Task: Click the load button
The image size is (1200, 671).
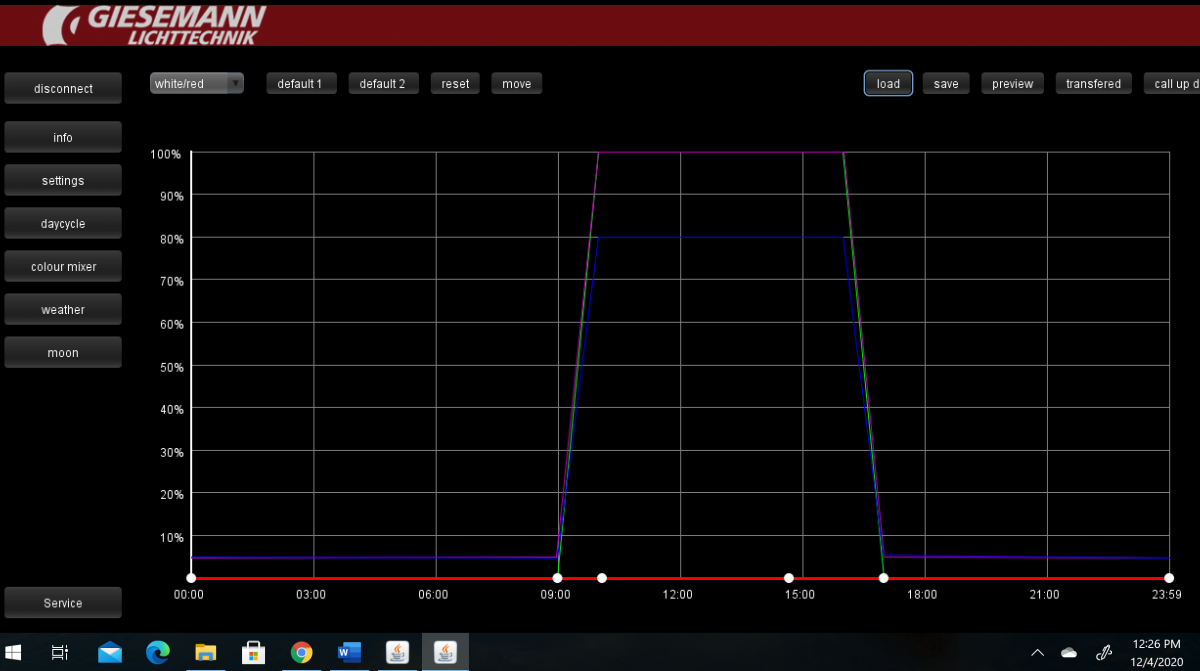Action: 888,84
